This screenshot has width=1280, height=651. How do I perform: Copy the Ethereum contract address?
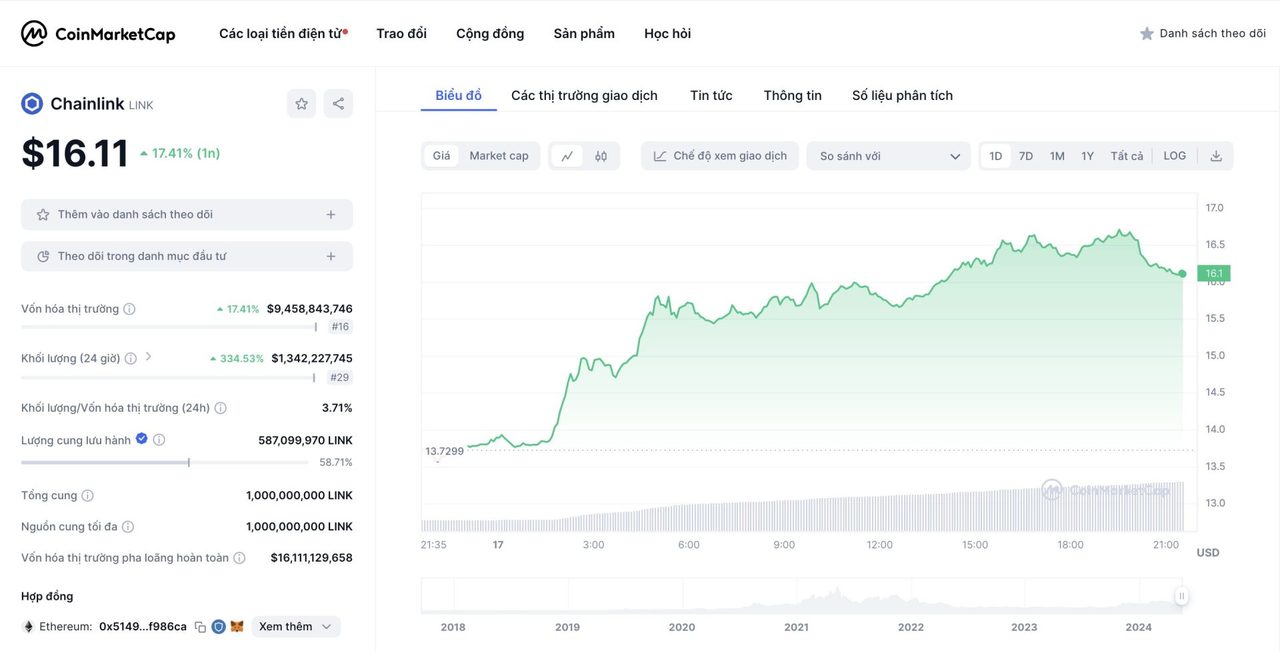point(200,627)
